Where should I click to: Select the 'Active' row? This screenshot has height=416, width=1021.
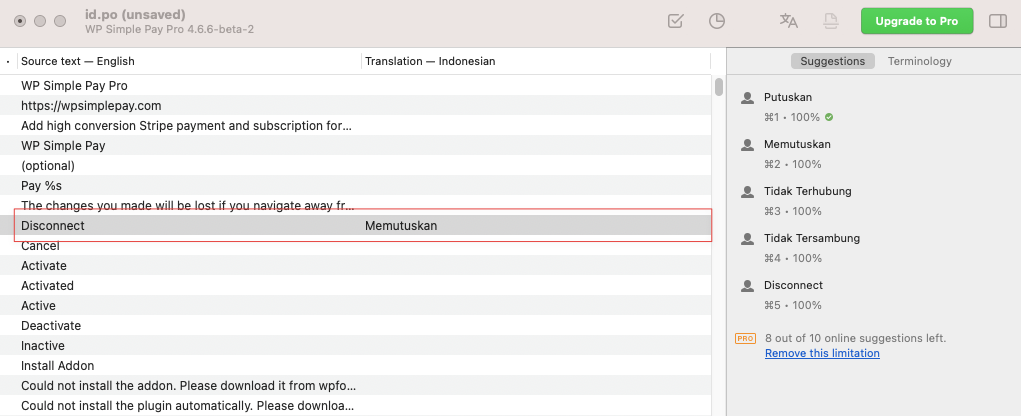click(356, 305)
